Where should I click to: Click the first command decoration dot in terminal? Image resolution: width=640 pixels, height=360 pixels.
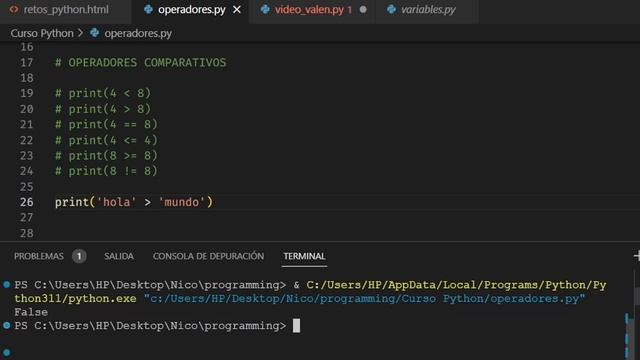(7, 284)
